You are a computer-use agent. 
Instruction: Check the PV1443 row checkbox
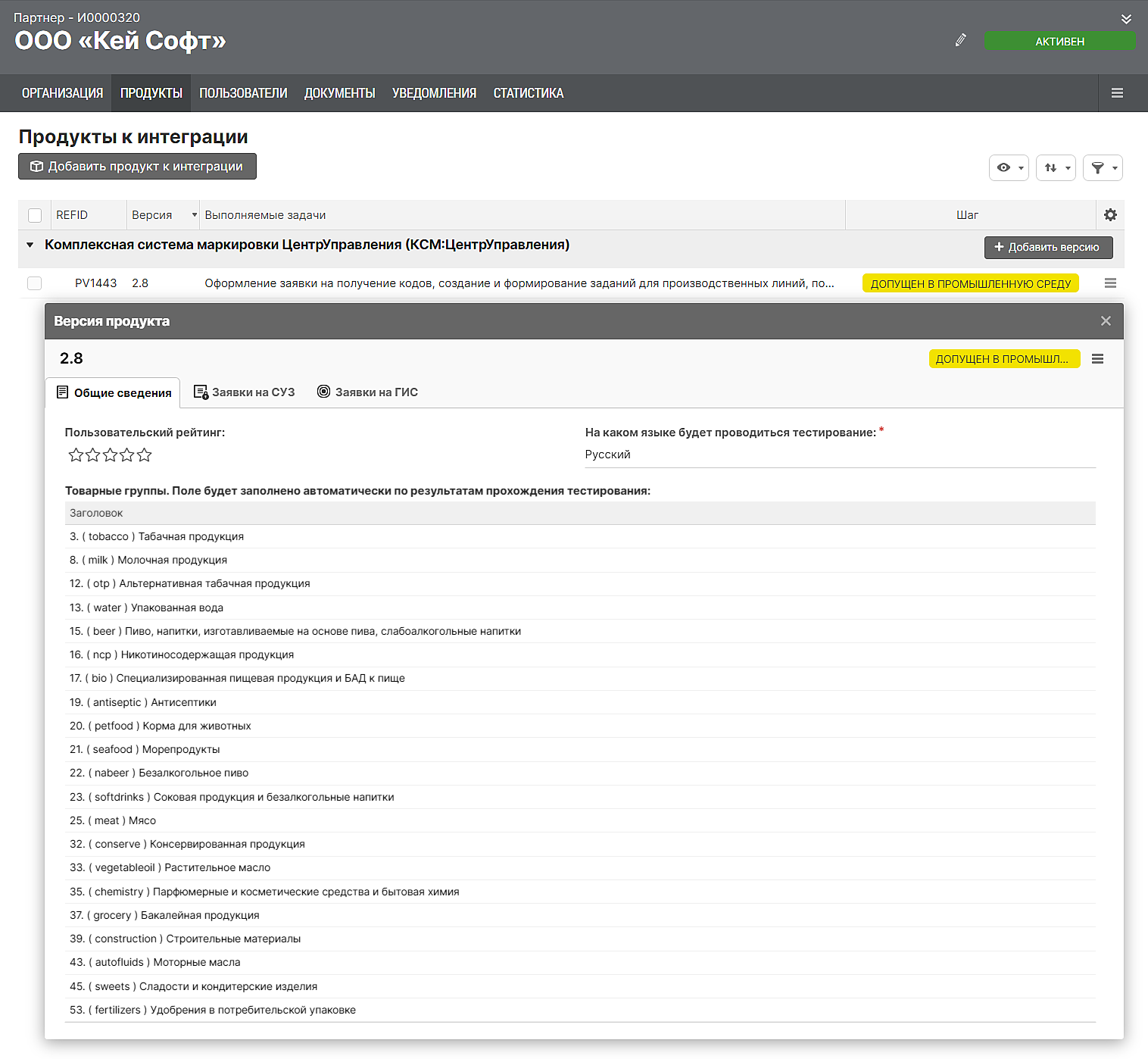35,283
